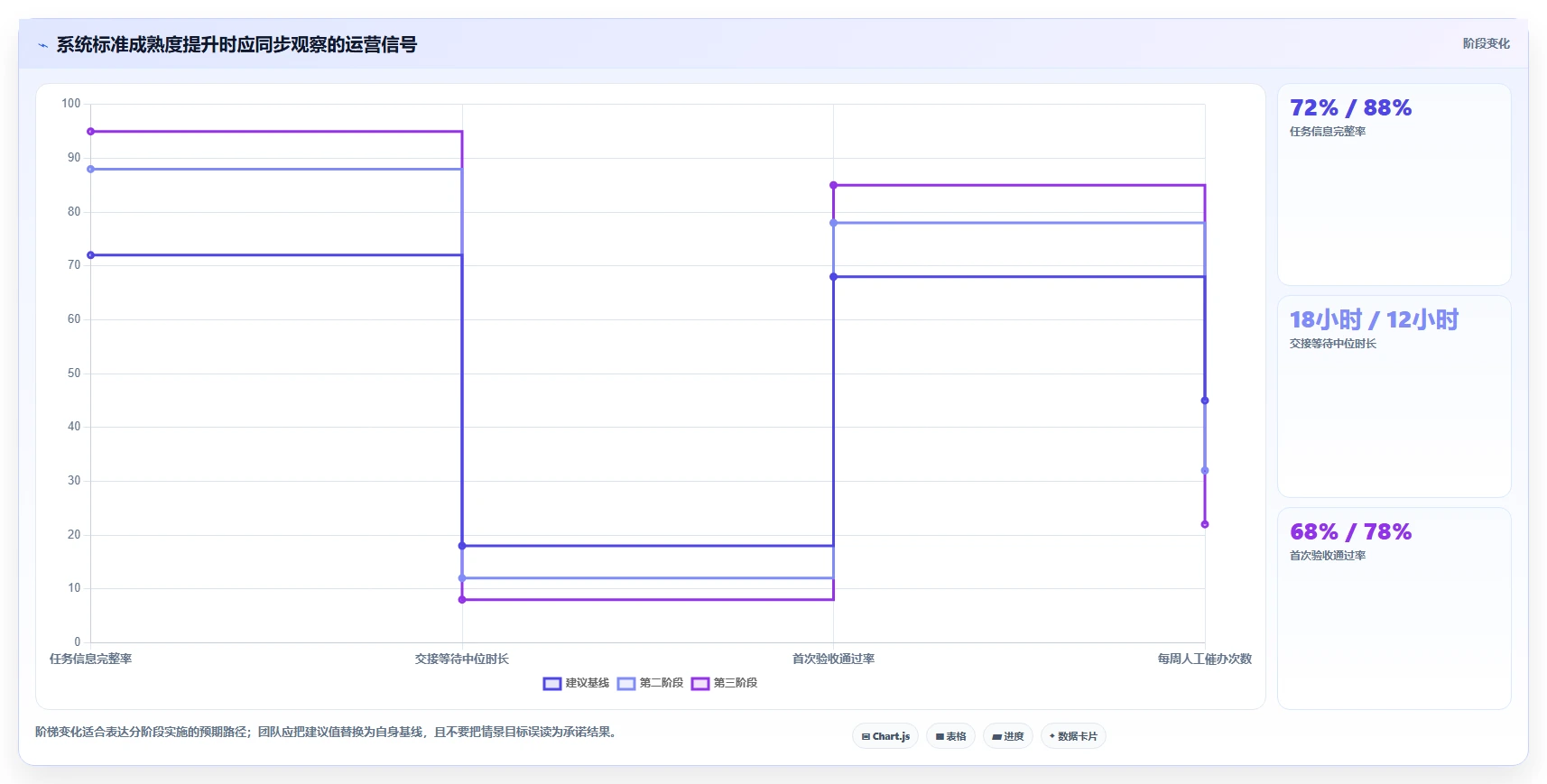Screen dimensions: 1547x784
Task: Click the 建议基线 point at 45 on 每周人工催办次数
Action: point(1205,401)
